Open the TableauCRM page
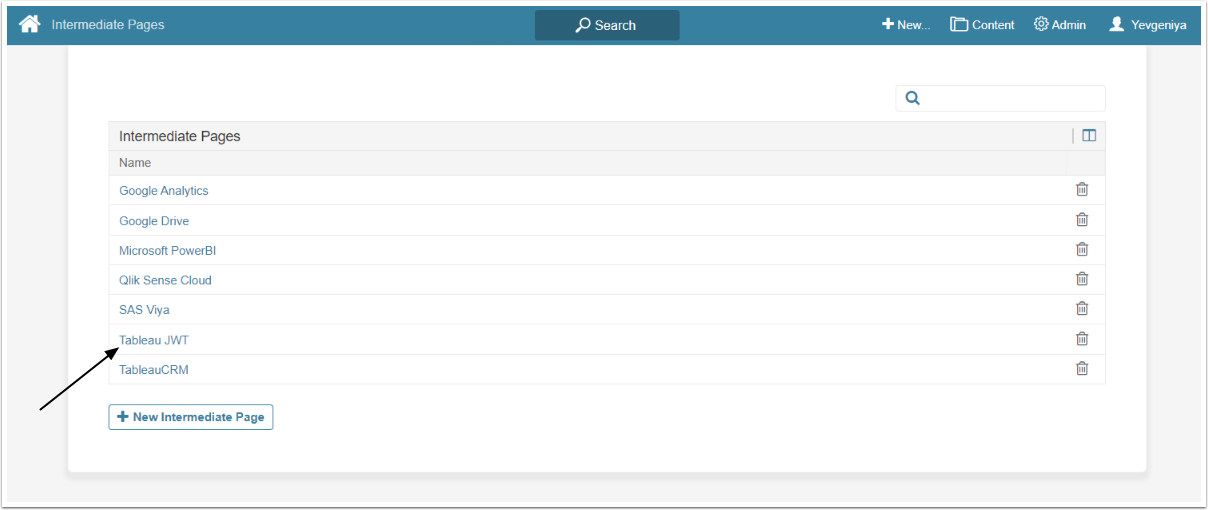Image resolution: width=1208 pixels, height=510 pixels. (154, 370)
